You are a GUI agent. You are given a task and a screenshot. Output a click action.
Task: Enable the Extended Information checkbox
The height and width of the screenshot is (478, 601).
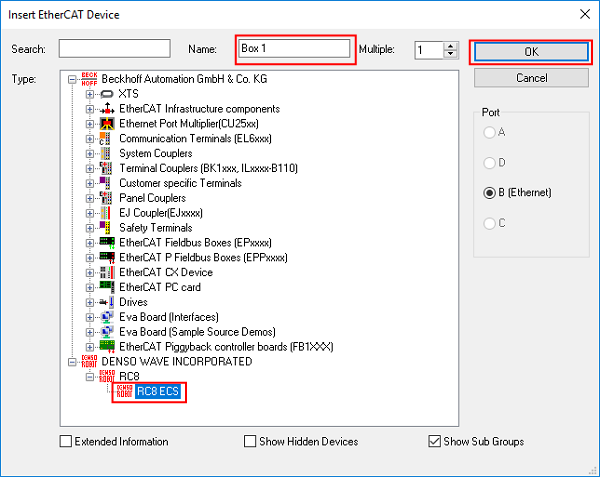(66, 441)
